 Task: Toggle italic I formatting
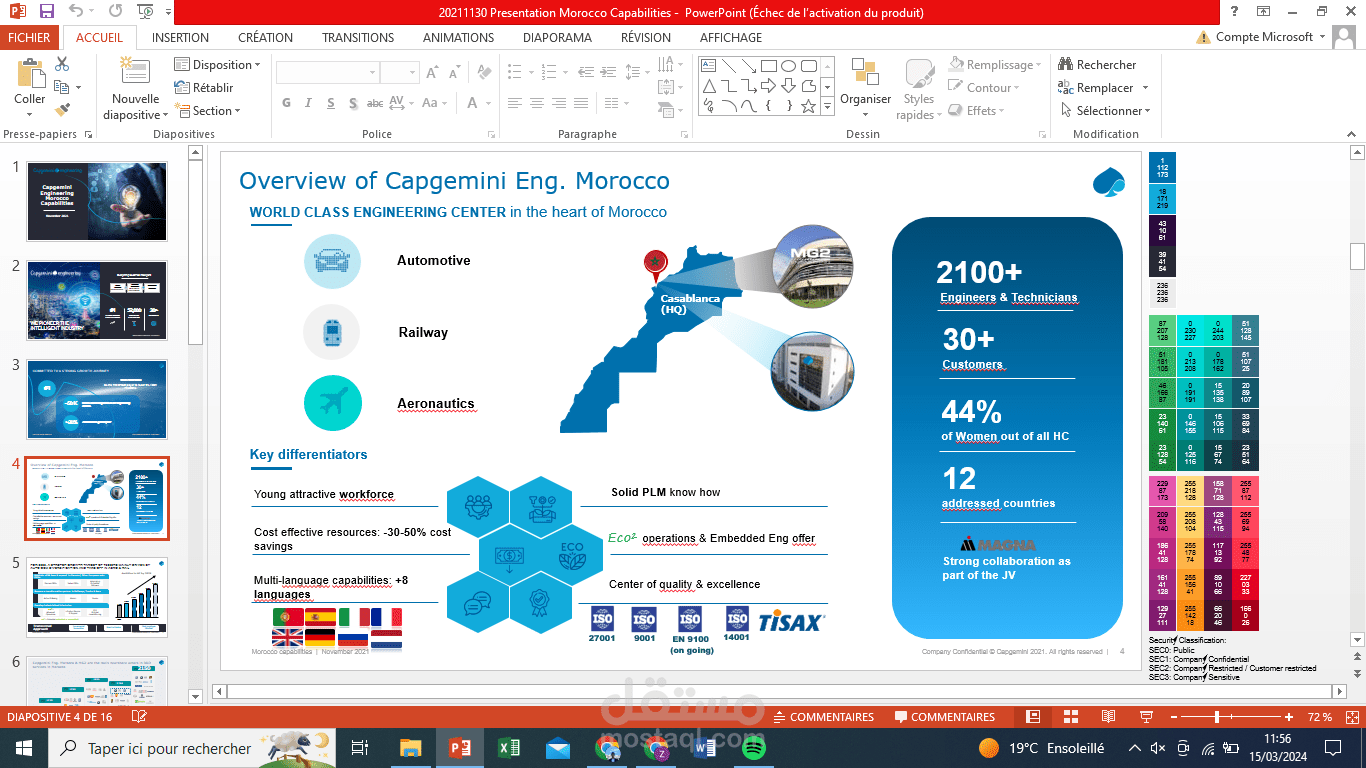[308, 103]
